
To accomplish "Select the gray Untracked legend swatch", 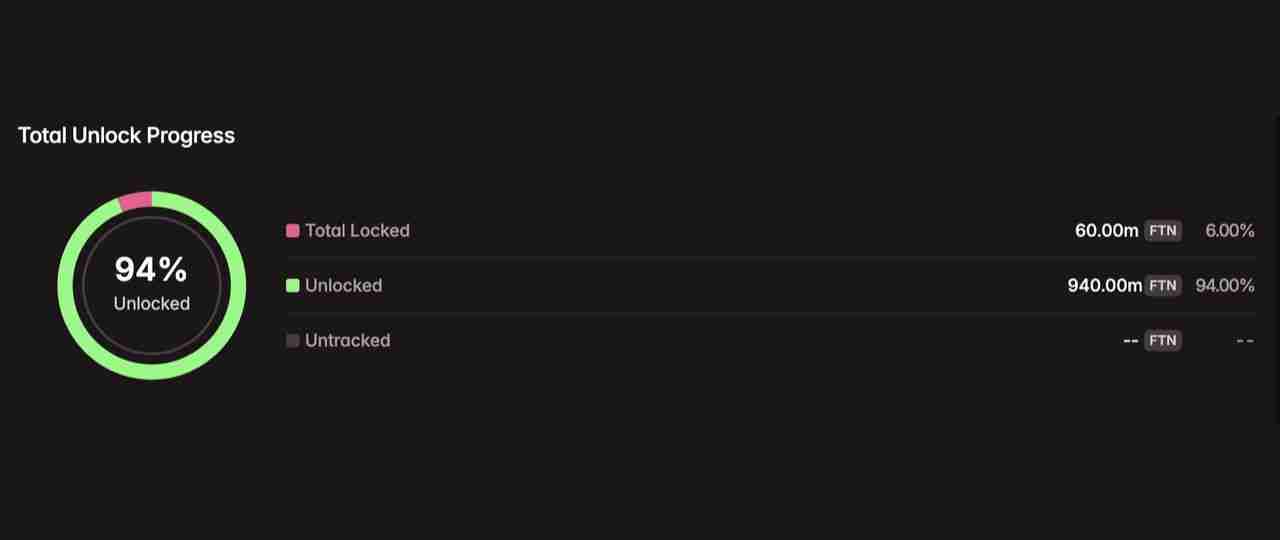I will [x=293, y=341].
